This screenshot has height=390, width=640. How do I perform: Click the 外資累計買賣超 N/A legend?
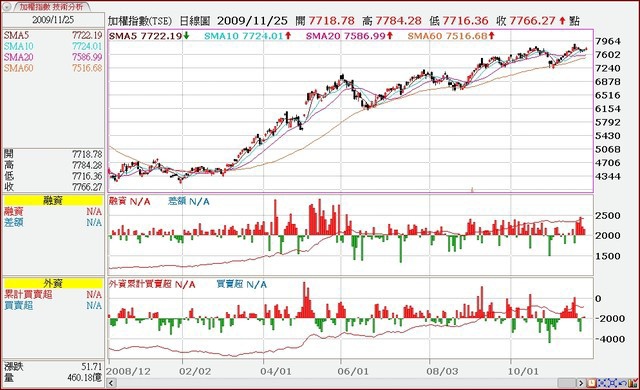coord(152,284)
